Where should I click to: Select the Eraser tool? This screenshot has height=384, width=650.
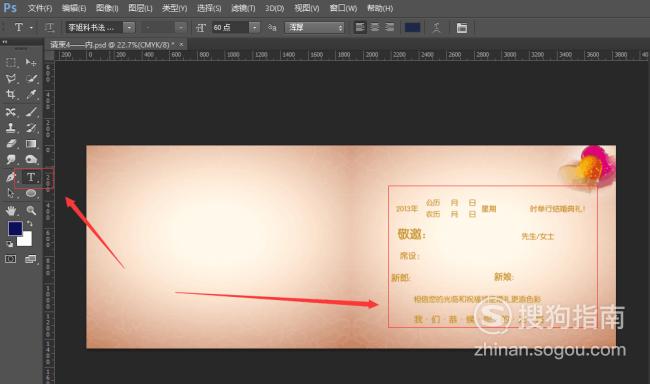(x=11, y=143)
